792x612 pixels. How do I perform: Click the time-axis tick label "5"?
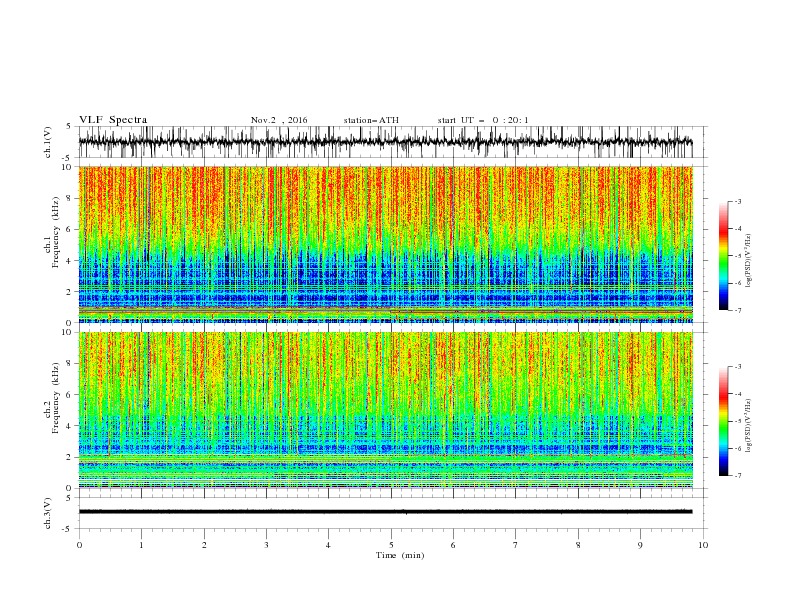[391, 545]
